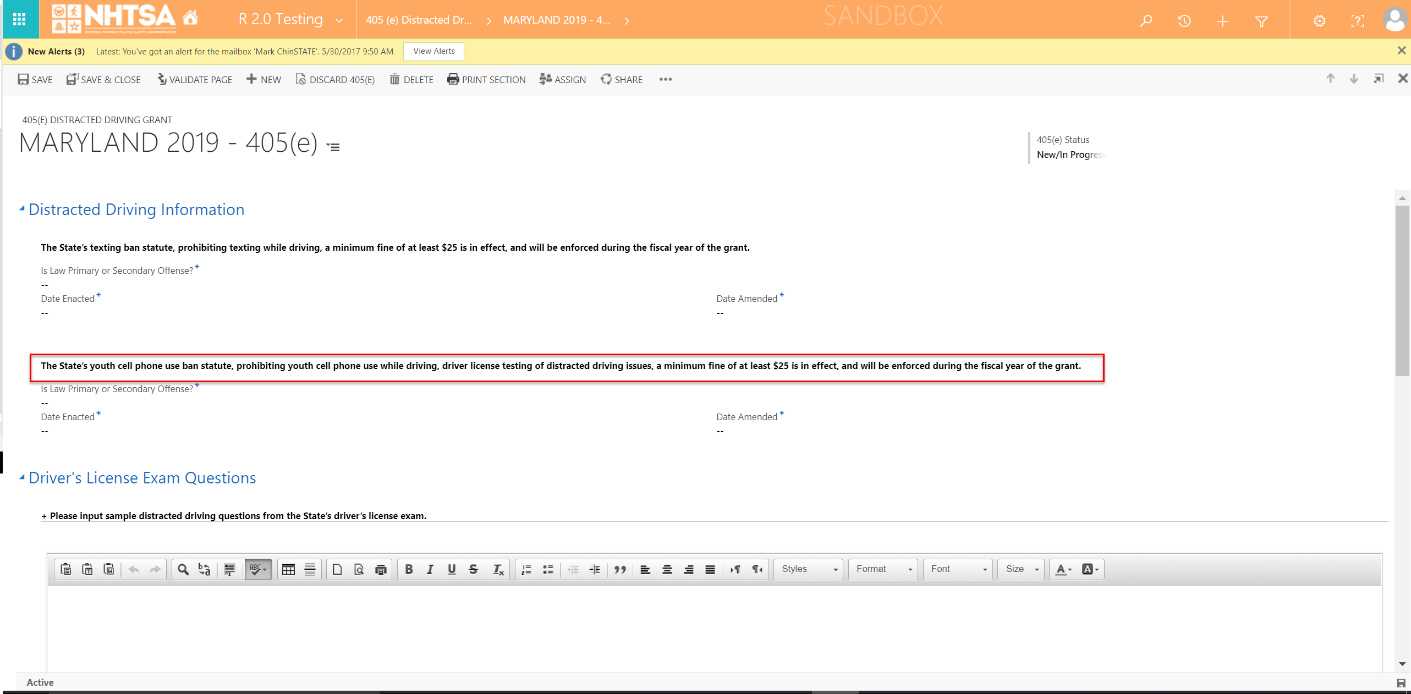Screen dimensions: 1411x694
Task: Open the text color picker in the editor
Action: 1062,569
